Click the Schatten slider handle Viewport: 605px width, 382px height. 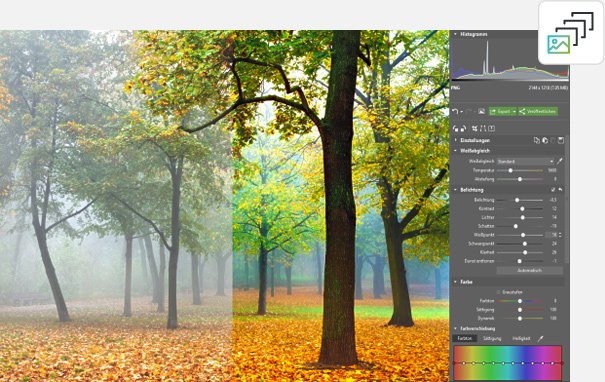tap(515, 226)
